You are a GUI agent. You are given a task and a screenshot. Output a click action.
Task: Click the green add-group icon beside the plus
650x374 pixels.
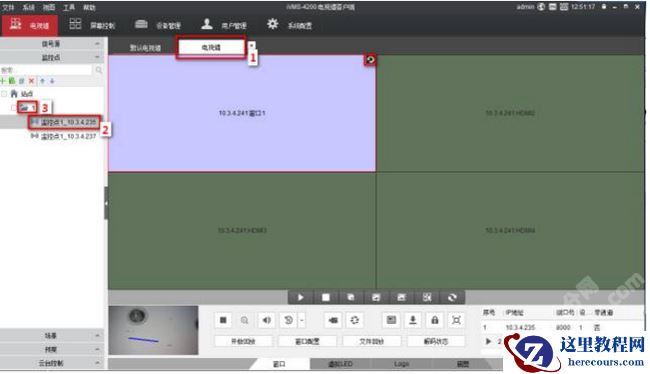tap(12, 80)
